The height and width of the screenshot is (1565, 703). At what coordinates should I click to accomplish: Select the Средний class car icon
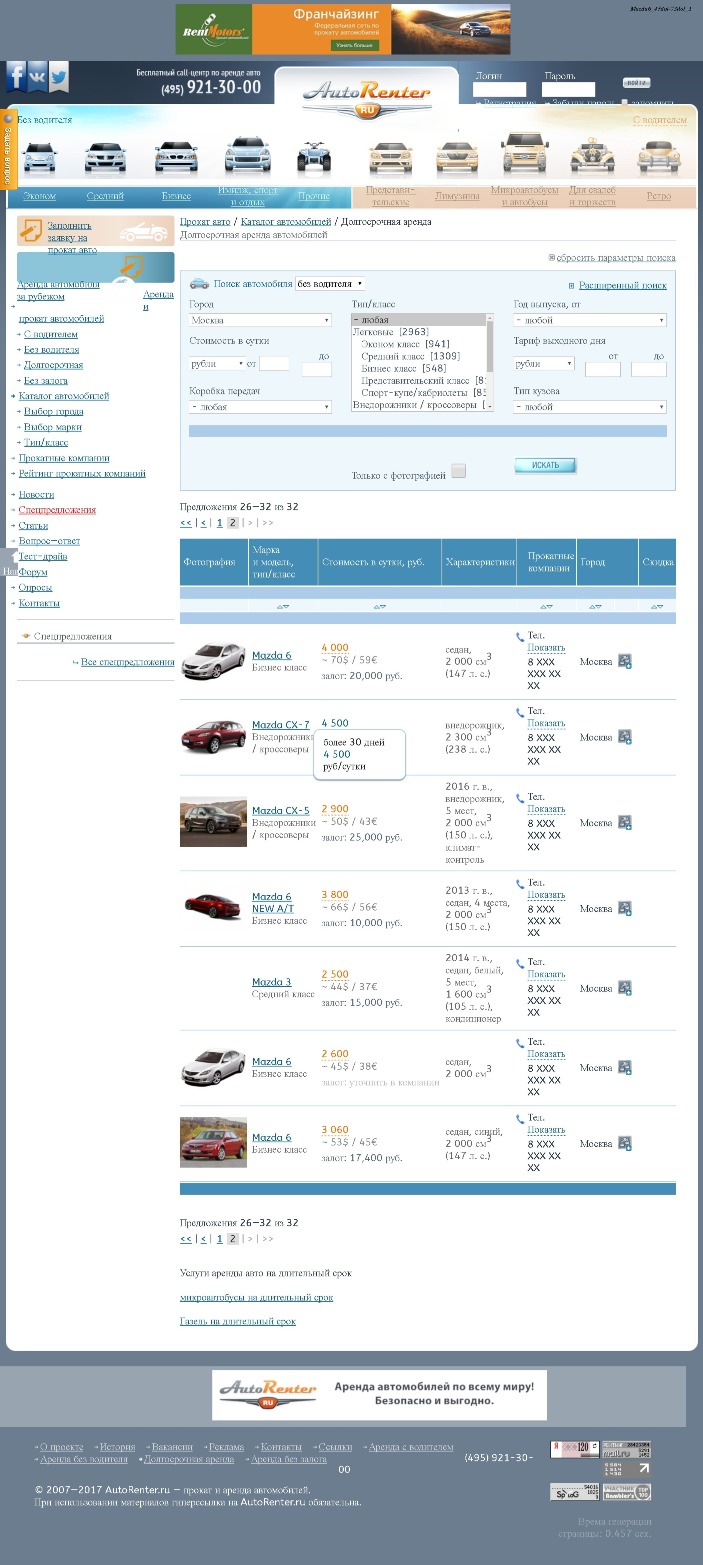pyautogui.click(x=105, y=157)
